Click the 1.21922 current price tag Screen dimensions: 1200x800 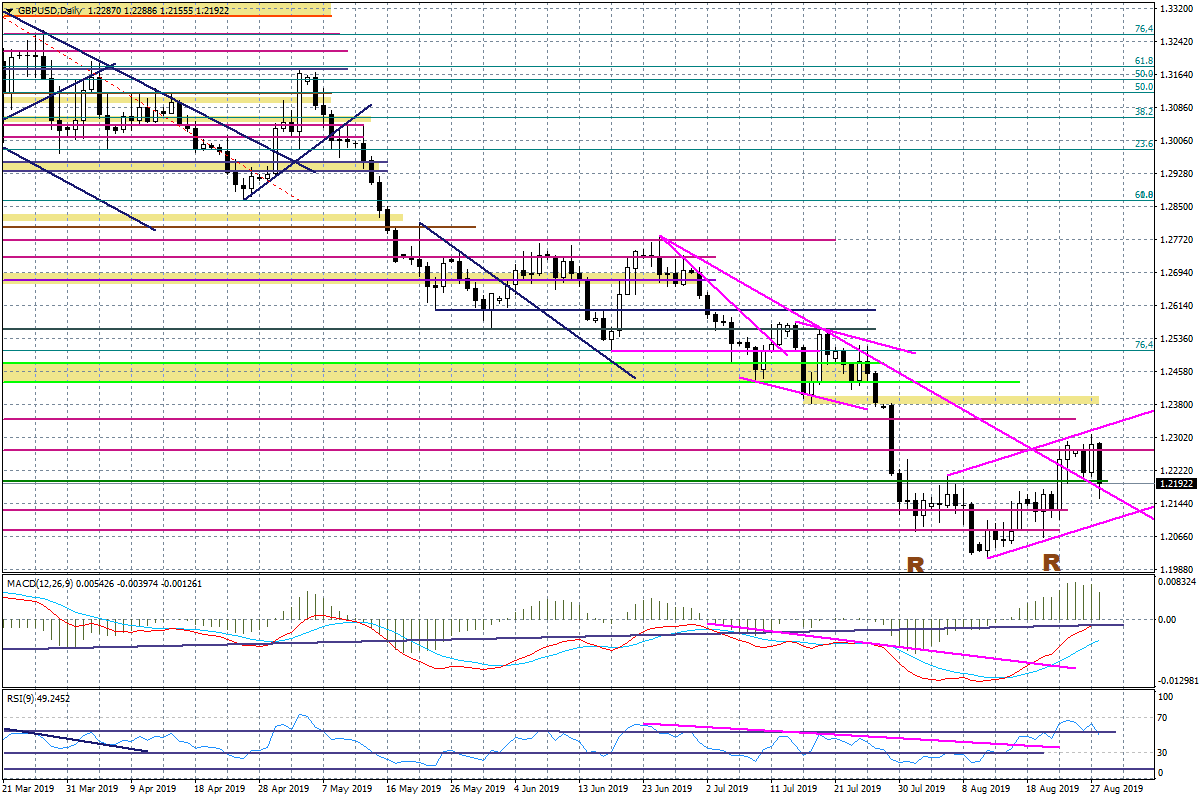pyautogui.click(x=1176, y=483)
